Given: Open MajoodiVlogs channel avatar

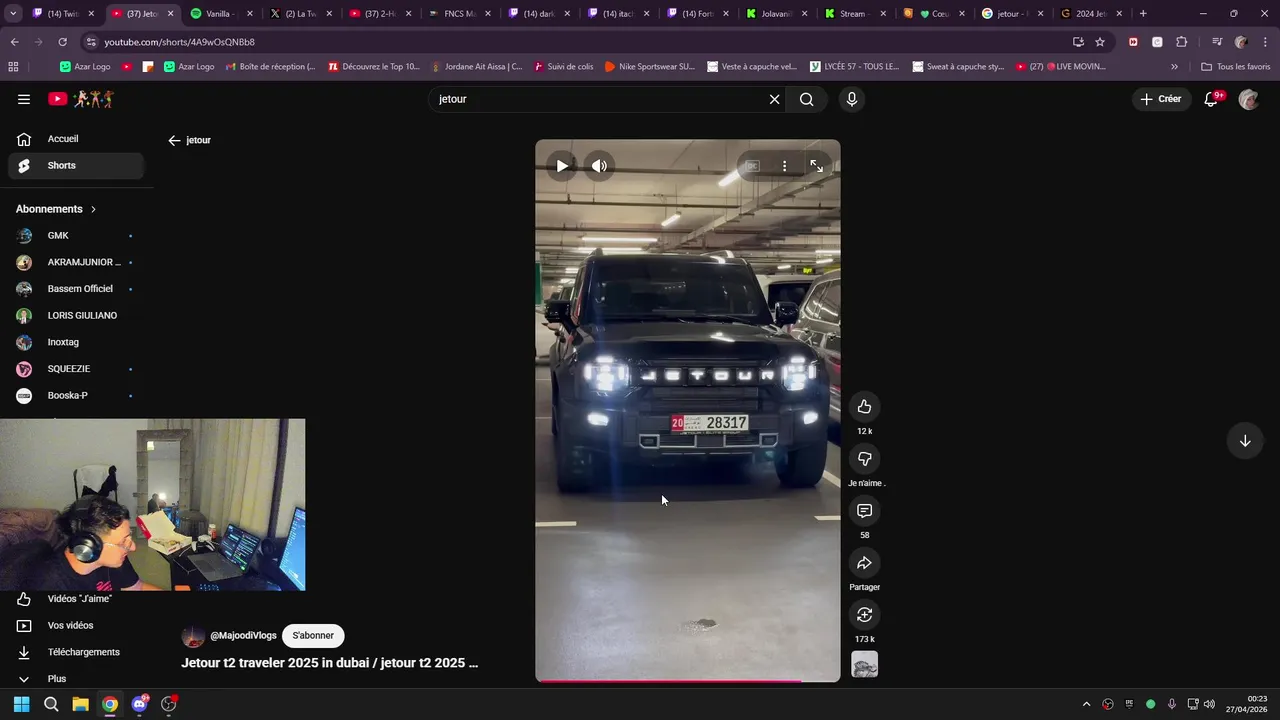Looking at the screenshot, I should click(193, 636).
